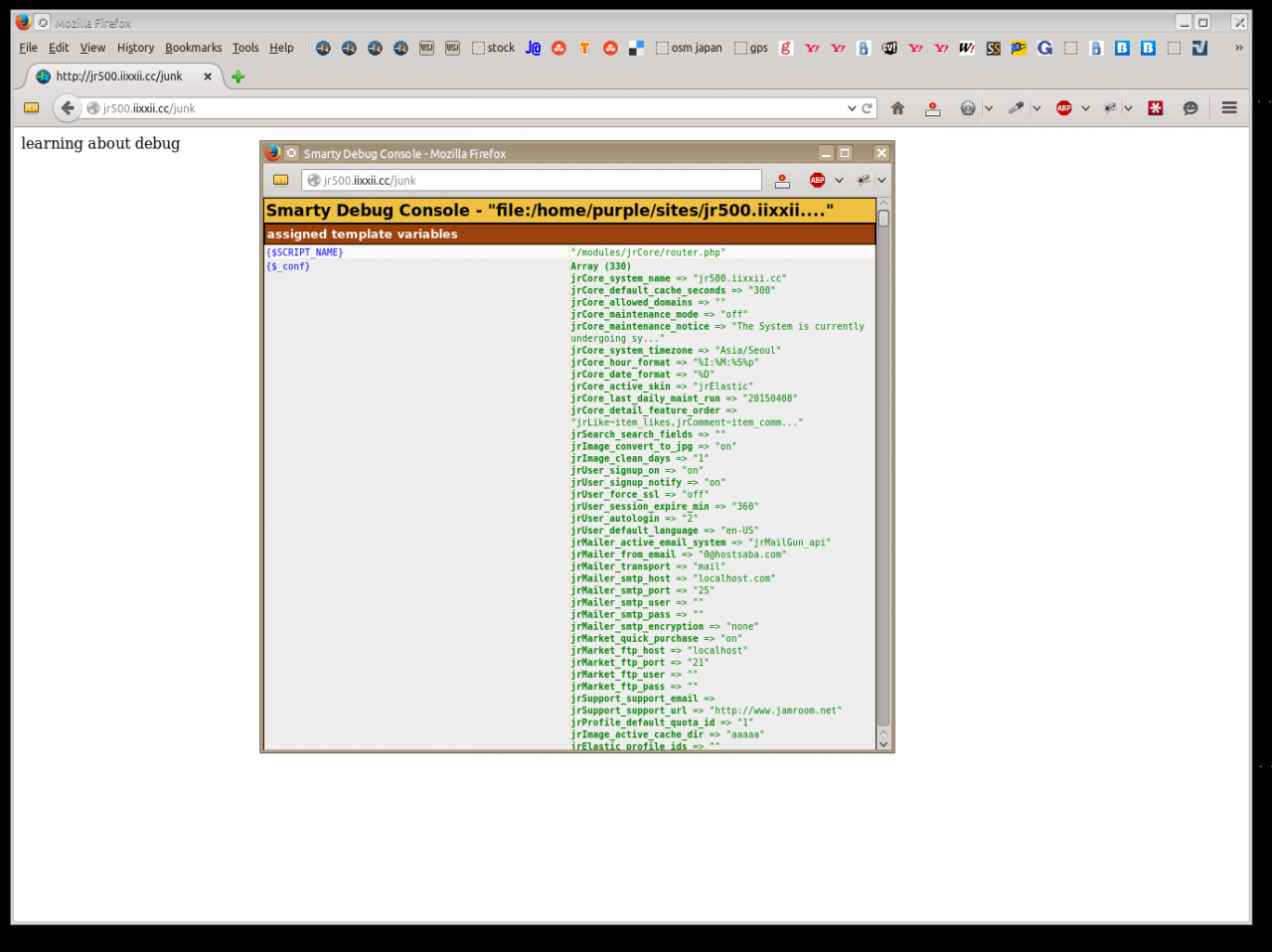
Task: Open the 'osm japan' bookmark
Action: pos(689,48)
